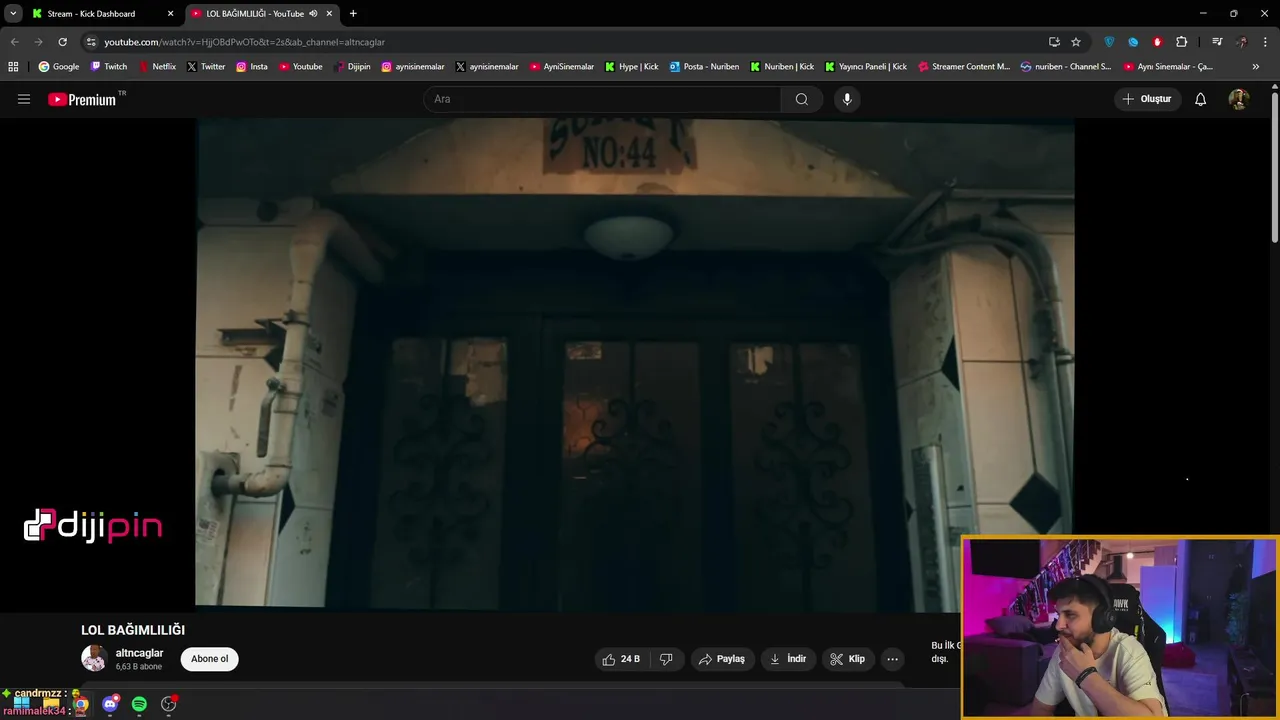Open Chrome extensions puzzle icon
The height and width of the screenshot is (720, 1280).
[x=1182, y=42]
